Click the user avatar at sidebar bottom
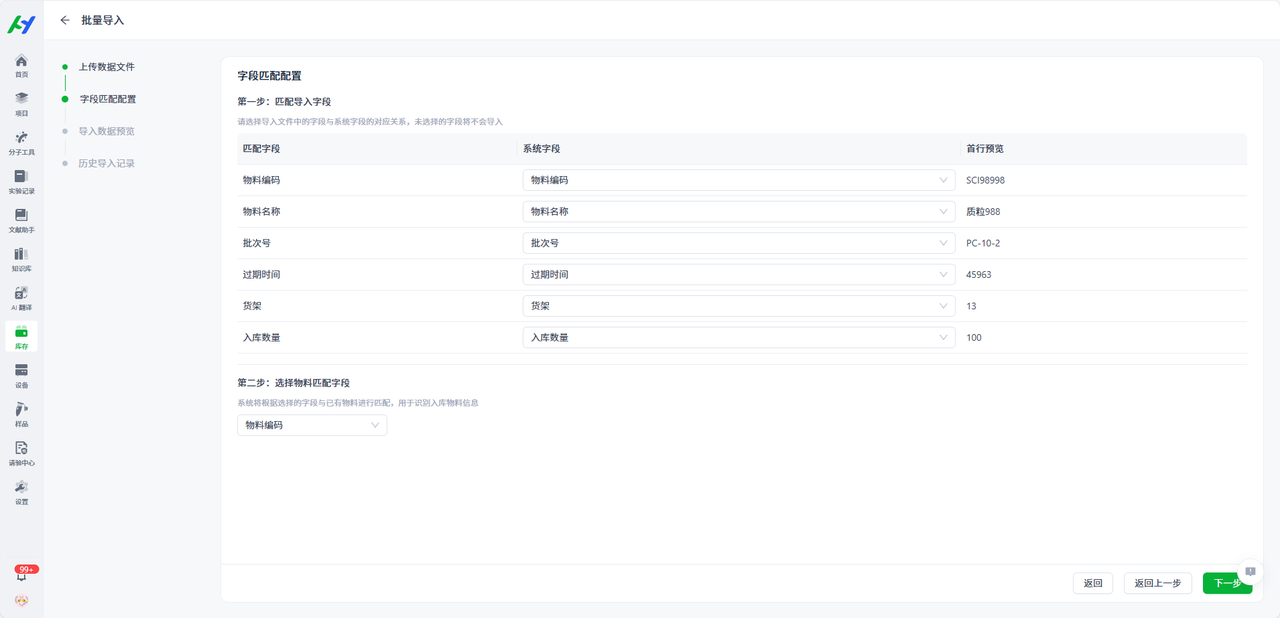 click(x=21, y=601)
